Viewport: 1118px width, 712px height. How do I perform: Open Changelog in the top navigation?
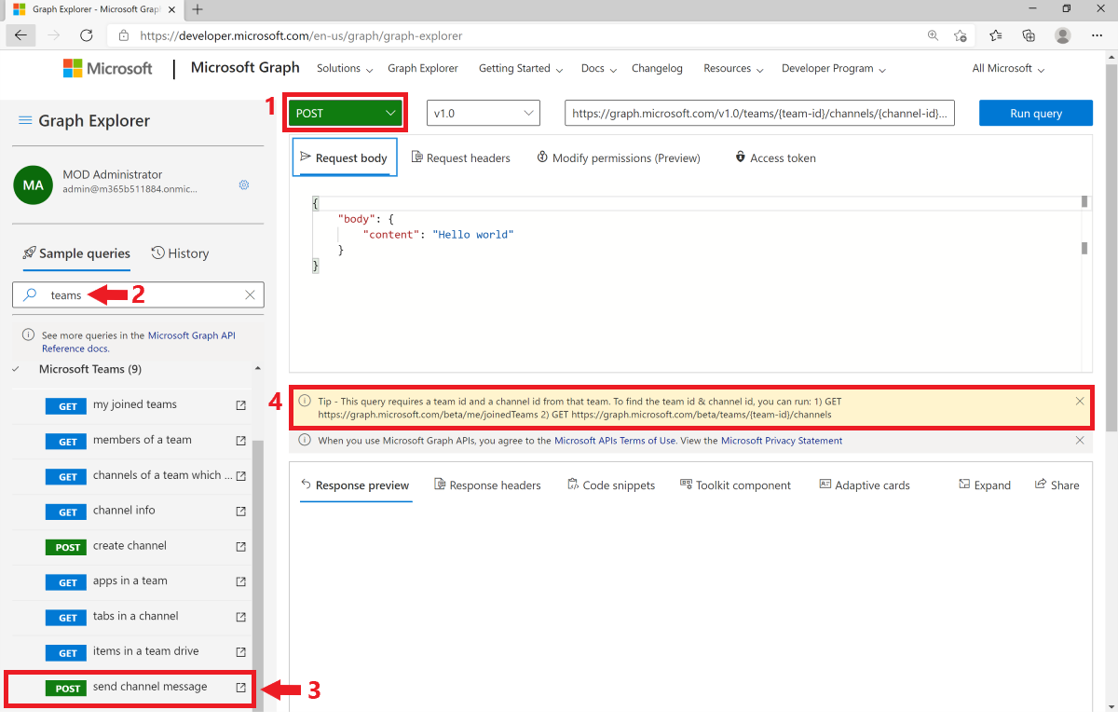(657, 68)
